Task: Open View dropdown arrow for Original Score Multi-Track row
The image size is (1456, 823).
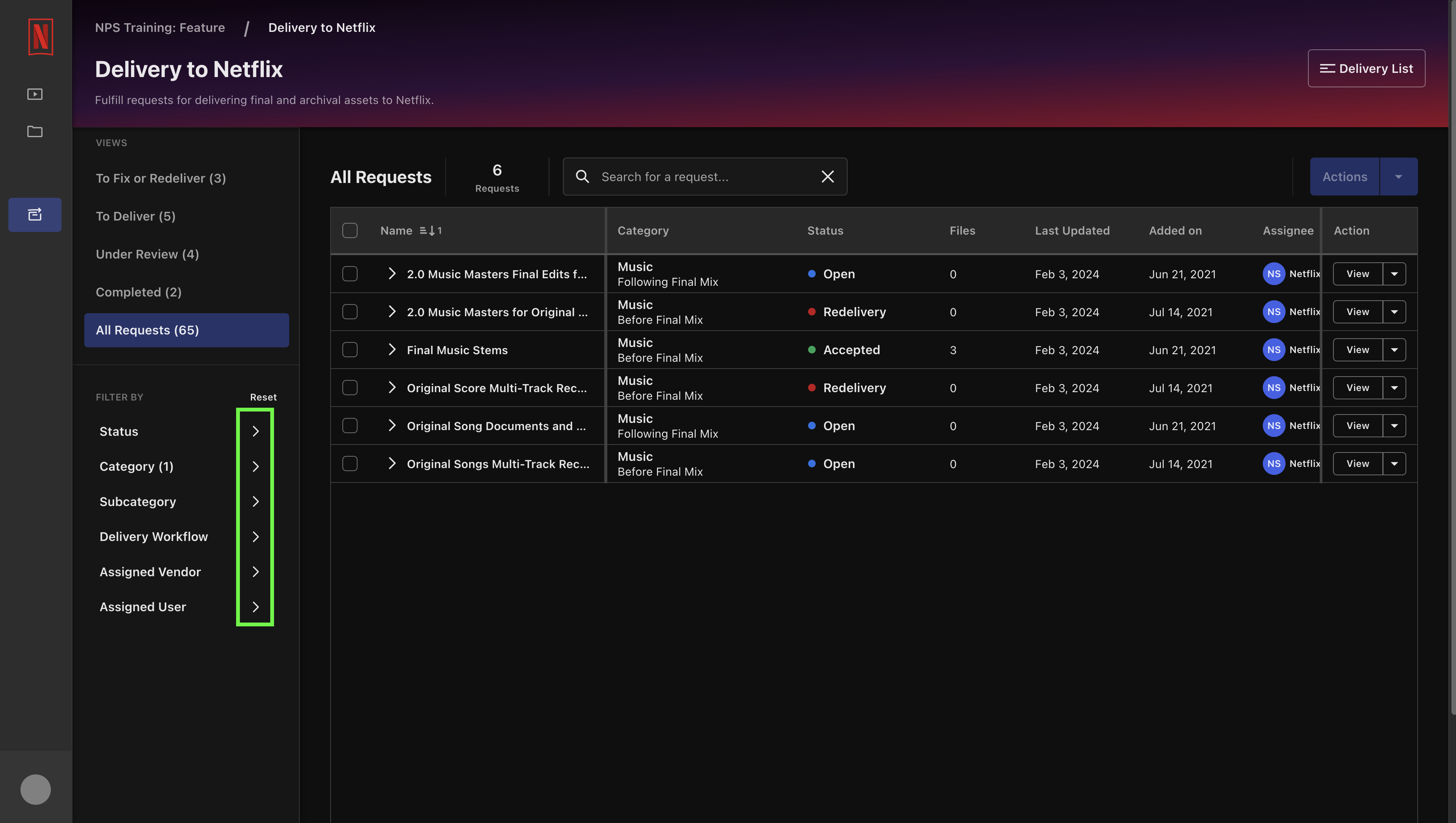Action: tap(1395, 388)
